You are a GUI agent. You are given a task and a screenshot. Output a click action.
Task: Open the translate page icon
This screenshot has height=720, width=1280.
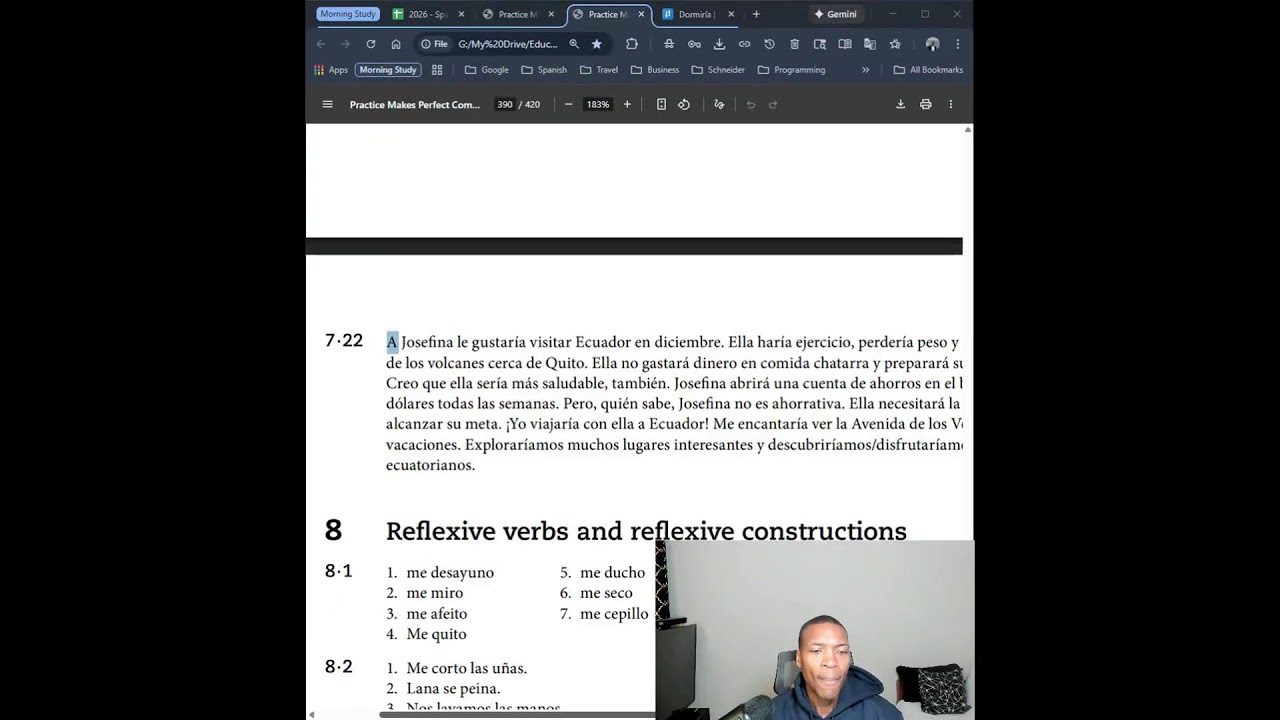pyautogui.click(x=870, y=44)
